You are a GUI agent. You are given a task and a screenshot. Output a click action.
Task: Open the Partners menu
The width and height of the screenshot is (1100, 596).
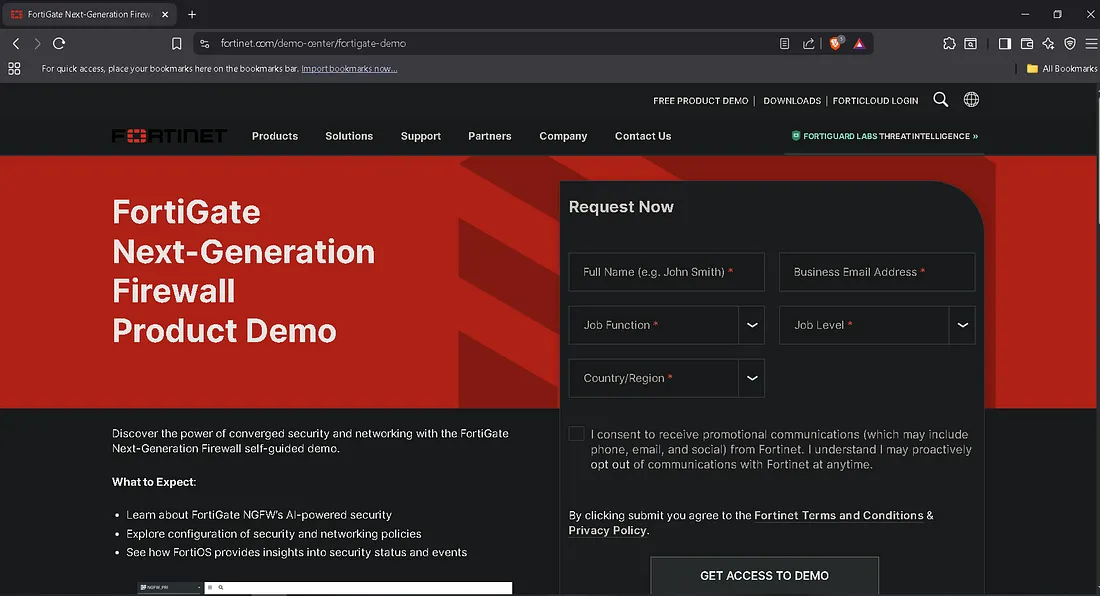point(490,136)
